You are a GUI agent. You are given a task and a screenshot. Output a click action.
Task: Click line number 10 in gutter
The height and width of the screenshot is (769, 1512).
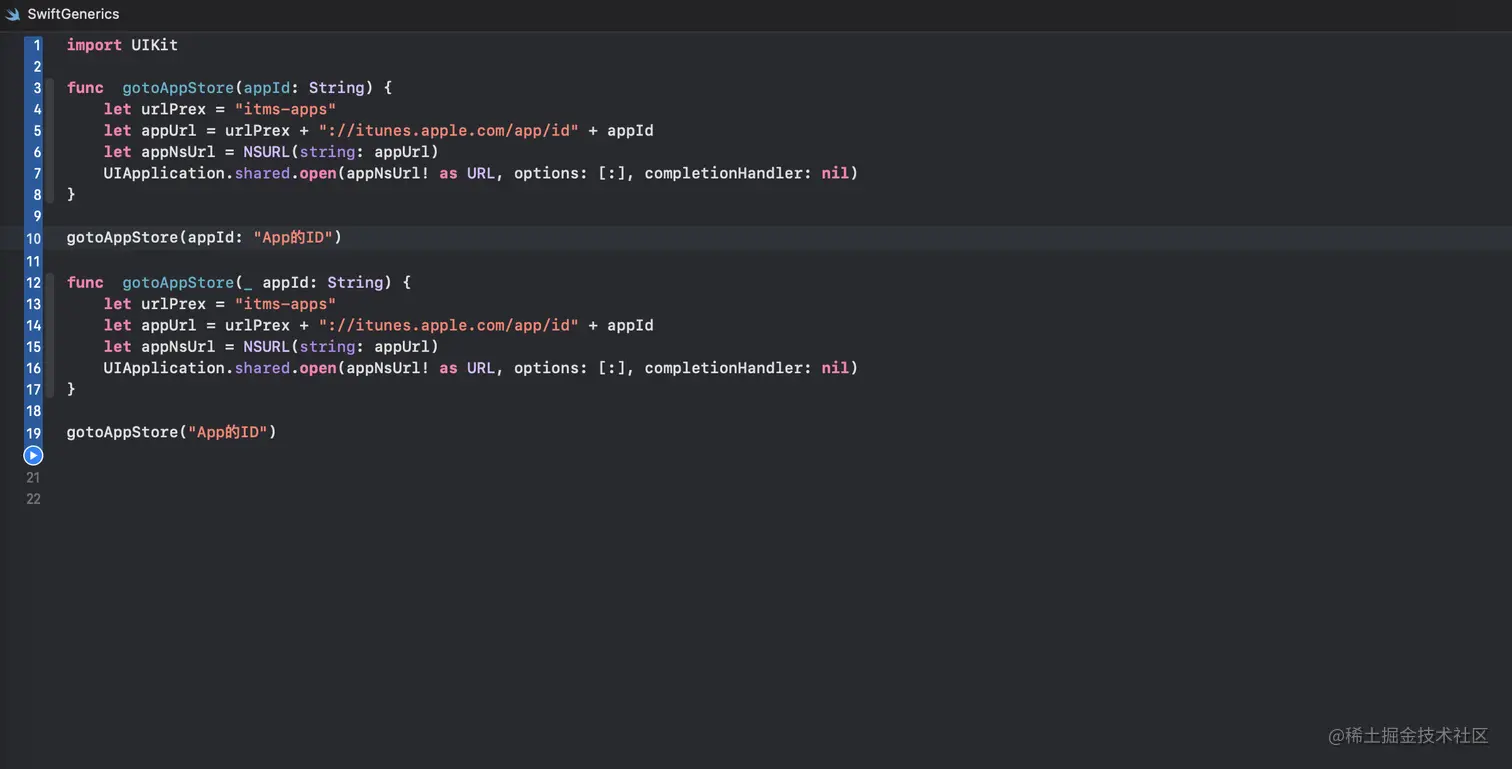34,238
